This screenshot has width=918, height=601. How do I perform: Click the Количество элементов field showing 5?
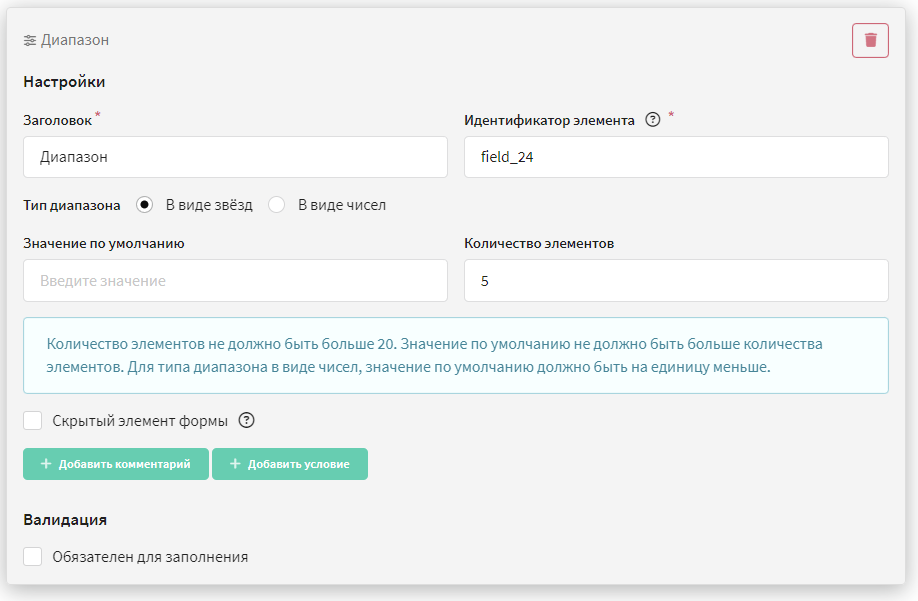pyautogui.click(x=676, y=281)
